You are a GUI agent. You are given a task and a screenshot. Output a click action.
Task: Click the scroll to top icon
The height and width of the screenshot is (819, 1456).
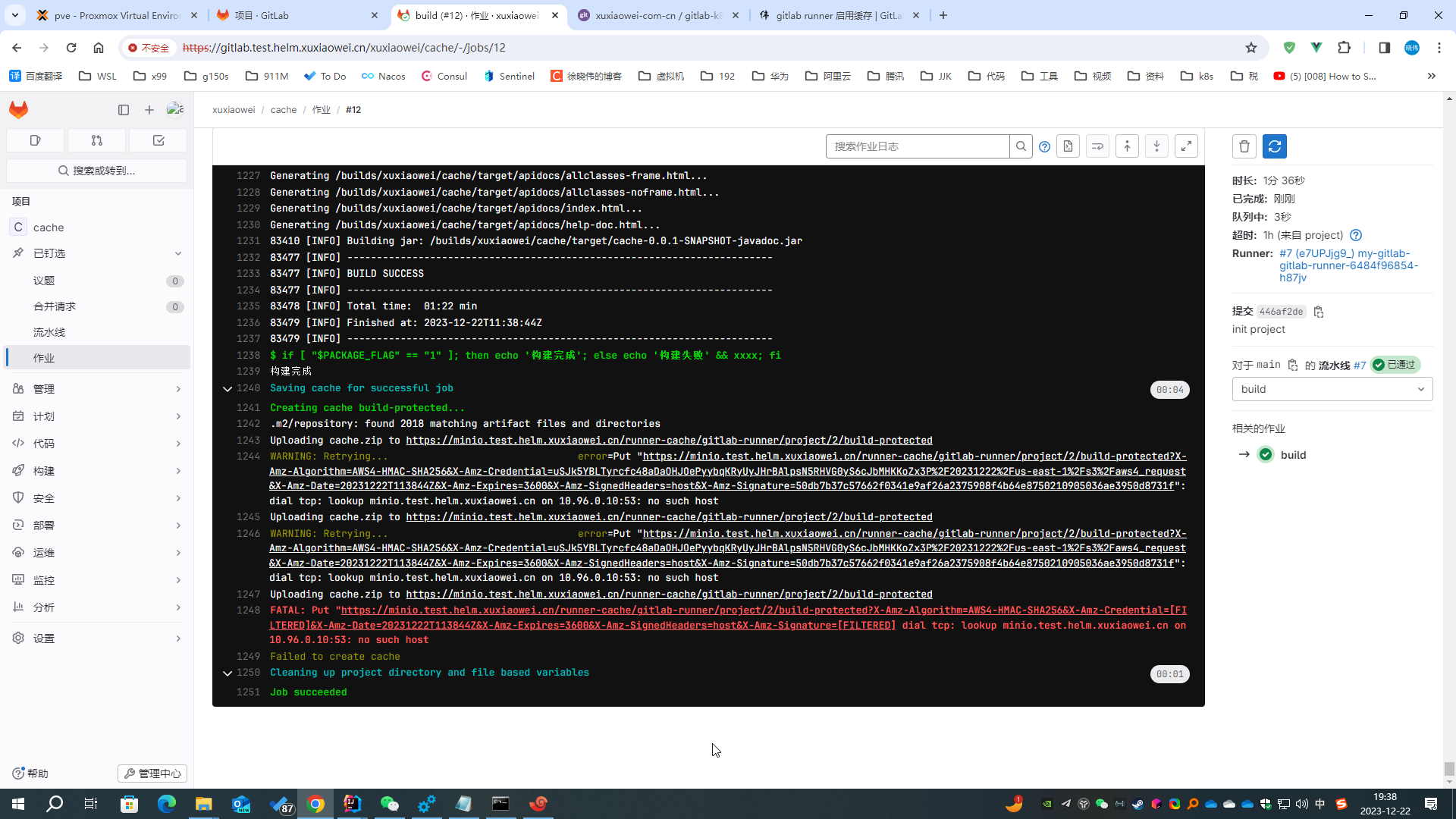tap(1127, 146)
